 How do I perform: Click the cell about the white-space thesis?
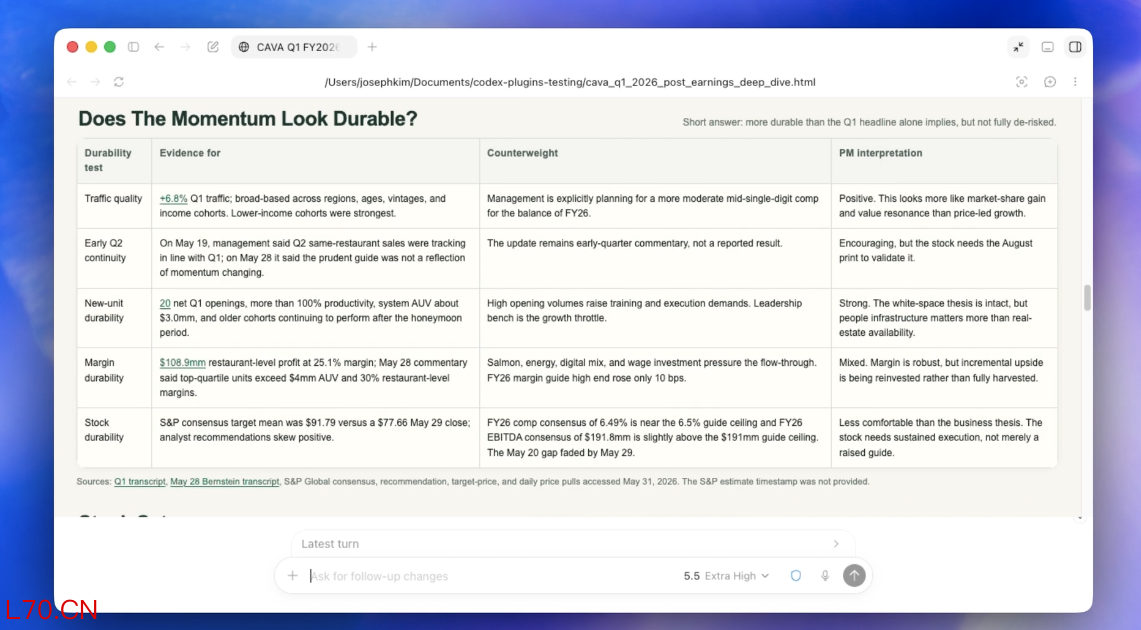(944, 318)
